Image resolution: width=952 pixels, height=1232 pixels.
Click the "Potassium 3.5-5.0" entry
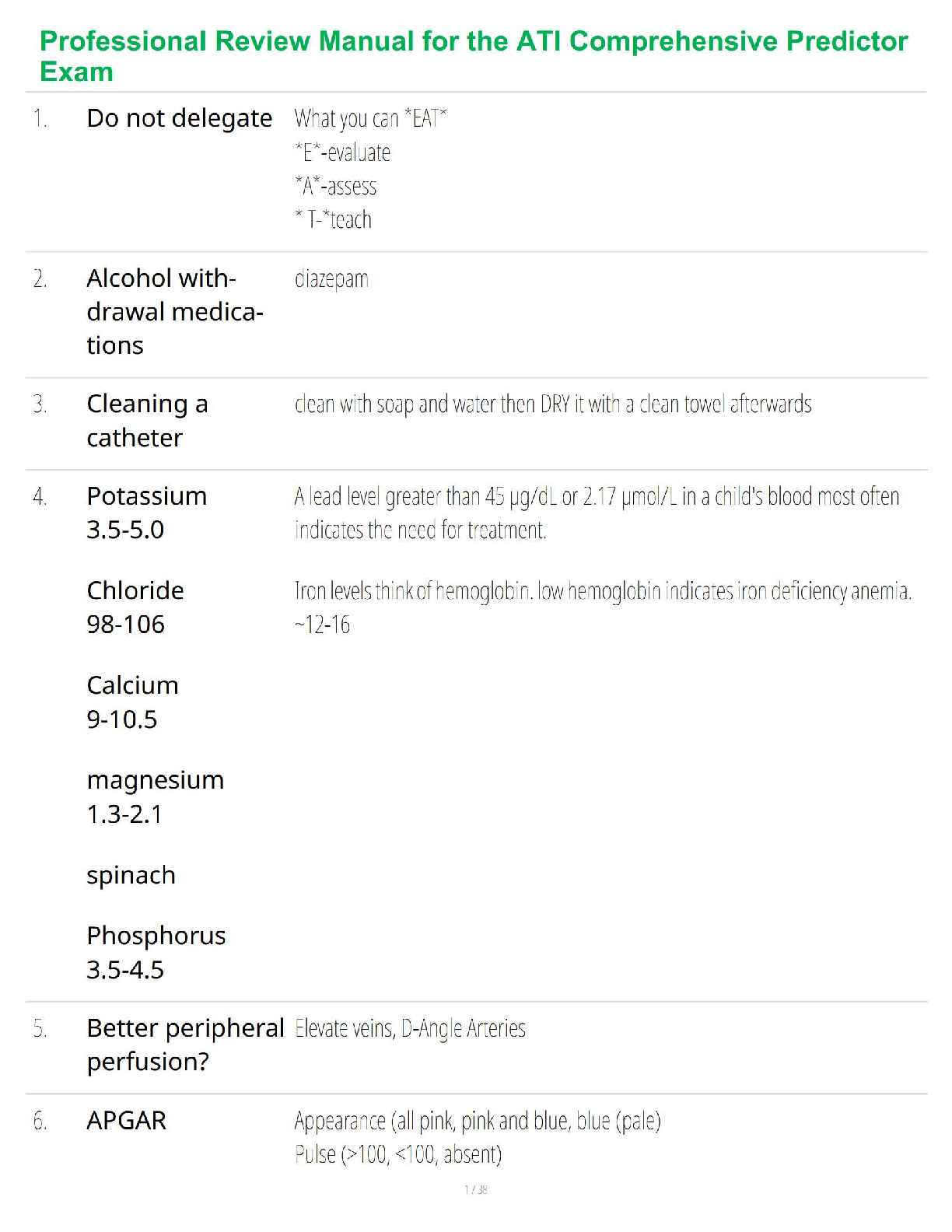(x=146, y=513)
